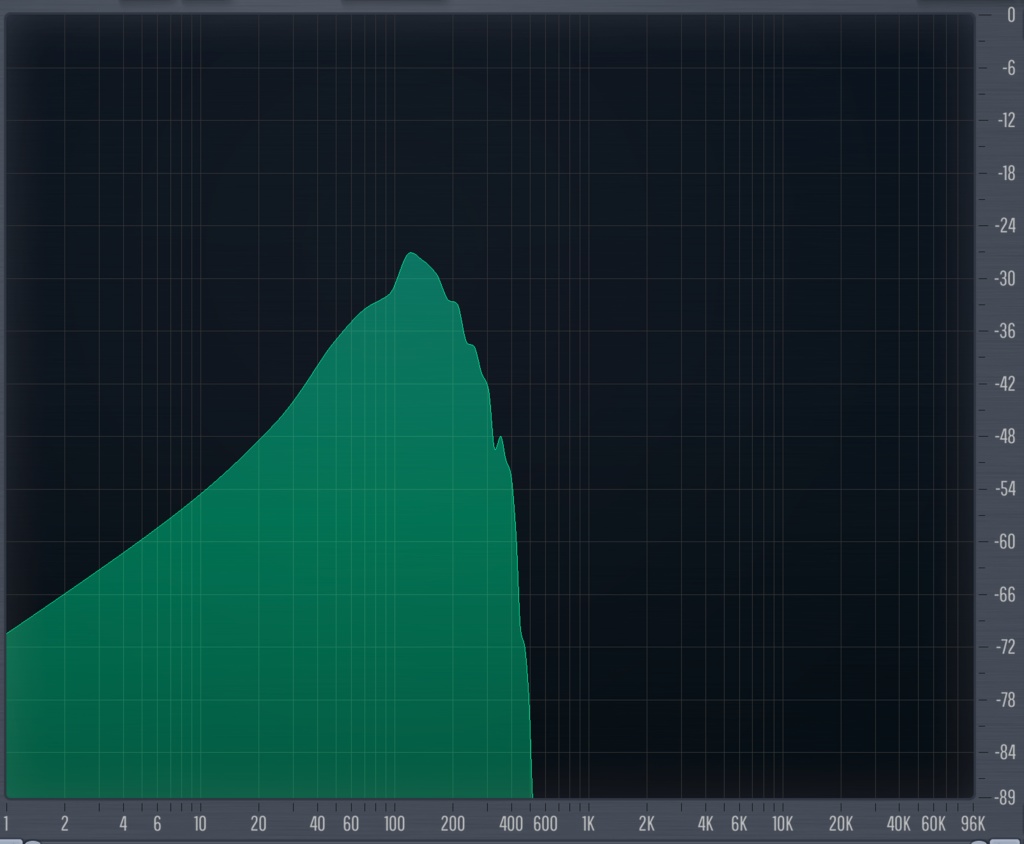Viewport: 1024px width, 844px height.
Task: Click the -12 dB level label
Action: [x=1006, y=120]
